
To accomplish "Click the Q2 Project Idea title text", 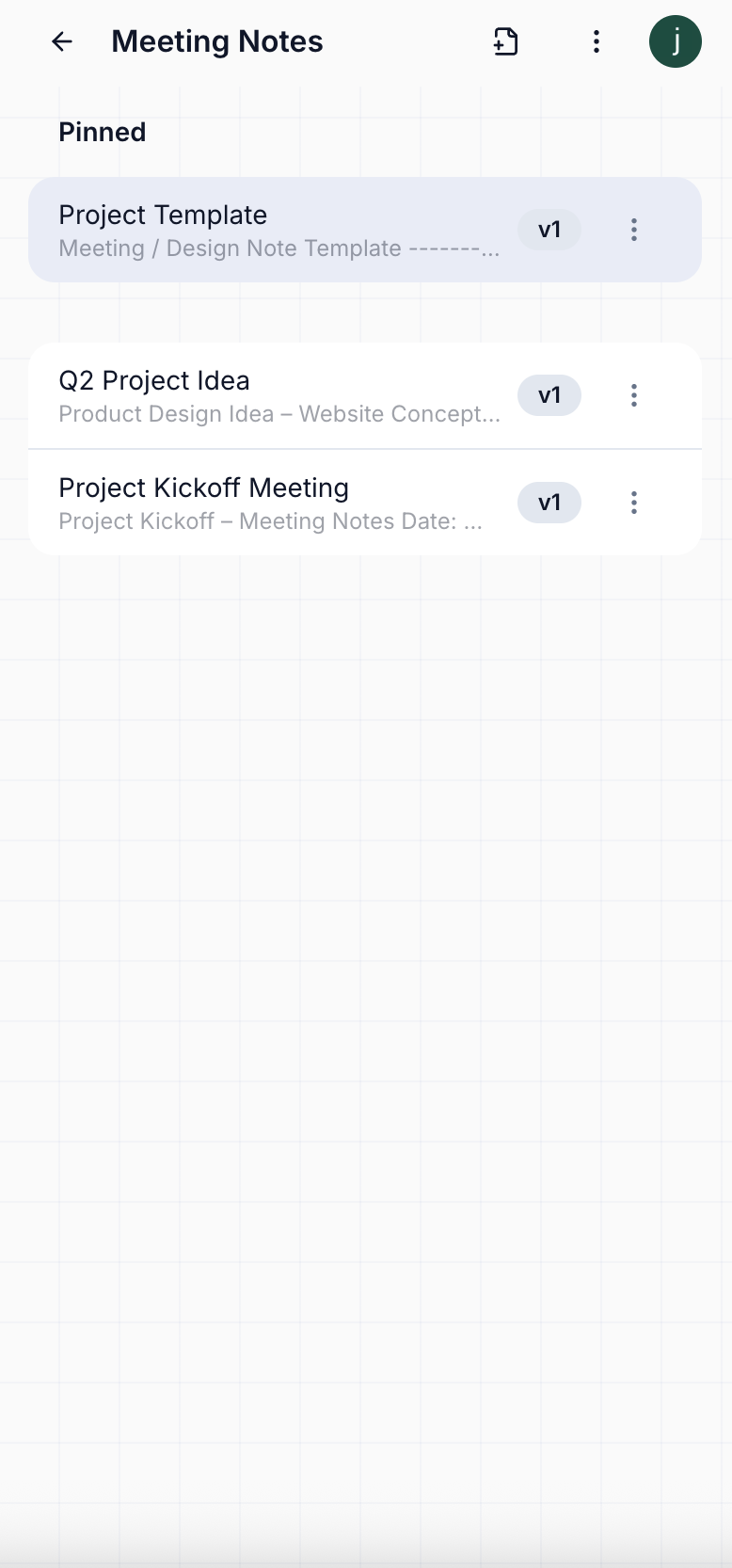I will 154,381.
